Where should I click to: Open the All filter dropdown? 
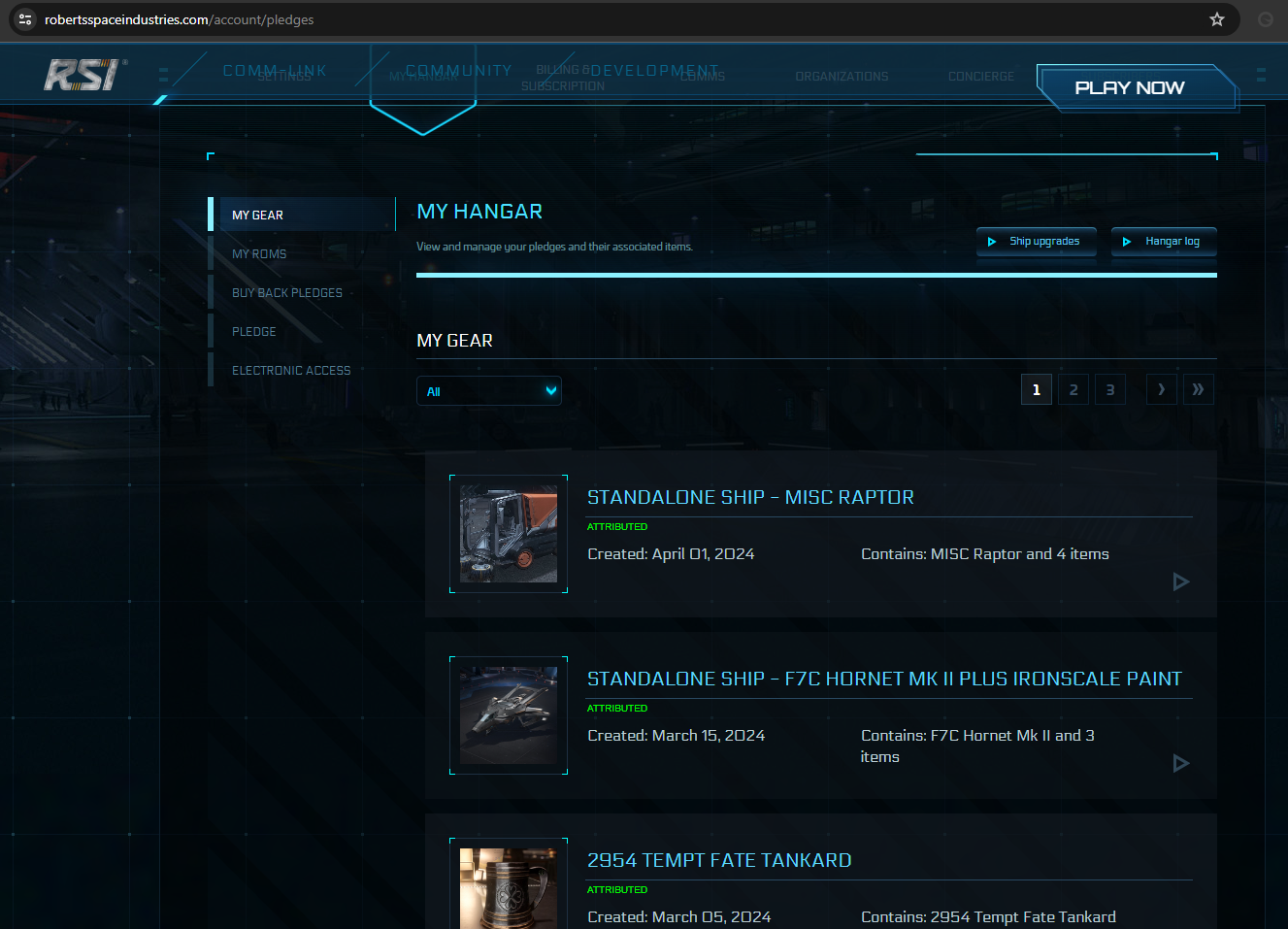coord(489,390)
